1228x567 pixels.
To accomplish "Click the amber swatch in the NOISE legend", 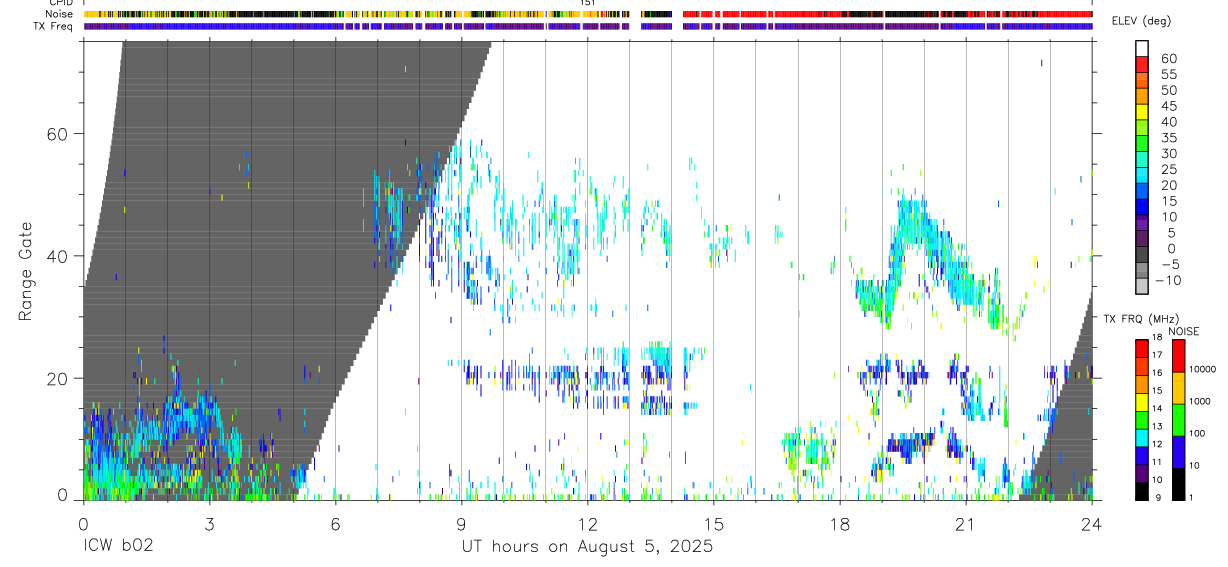I will coord(1179,388).
